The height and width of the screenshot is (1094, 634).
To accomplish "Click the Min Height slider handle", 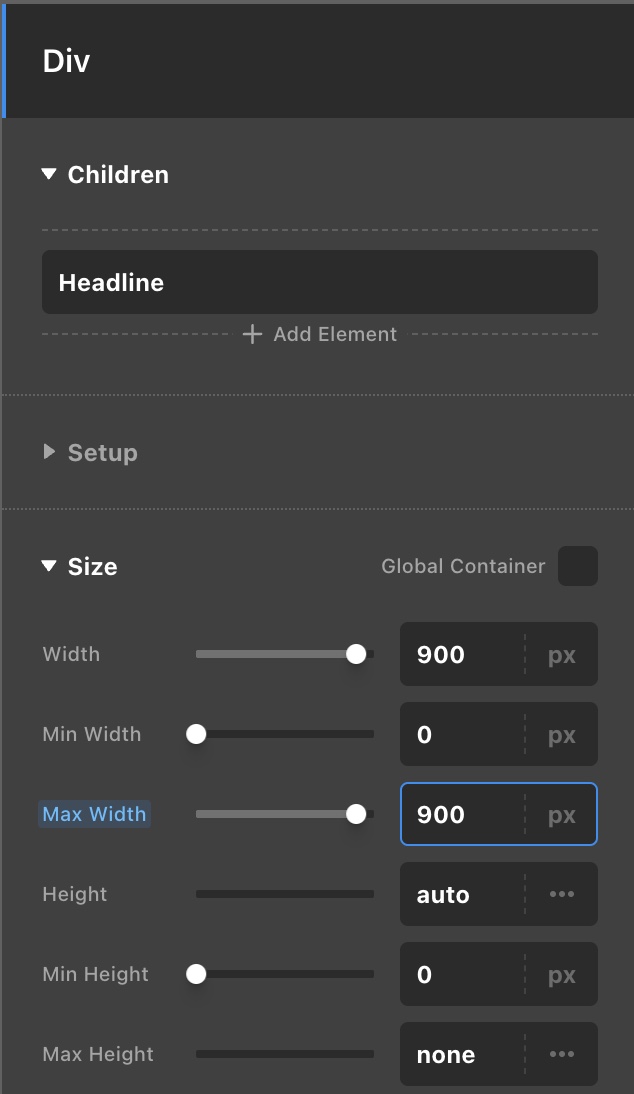I will [197, 974].
